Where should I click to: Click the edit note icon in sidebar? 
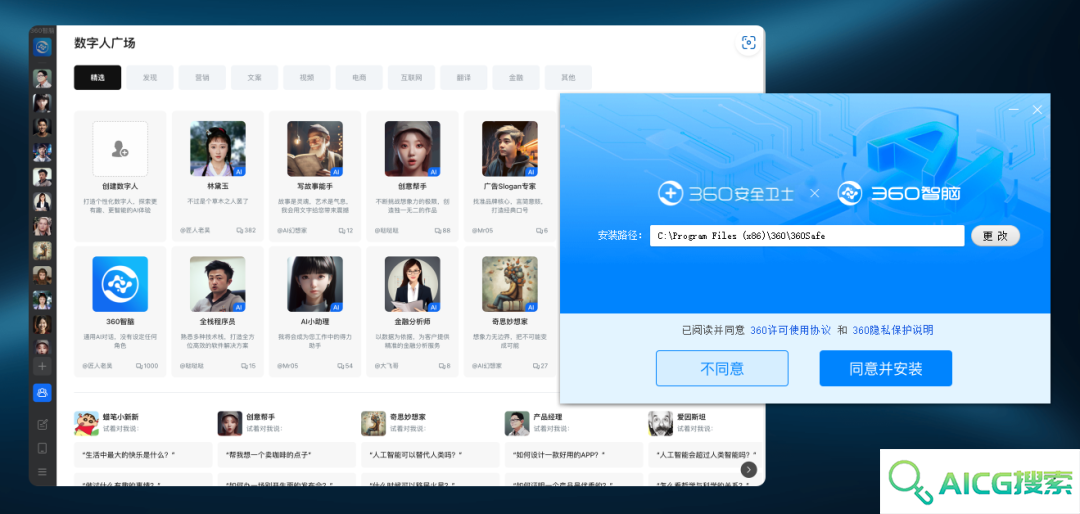point(42,424)
